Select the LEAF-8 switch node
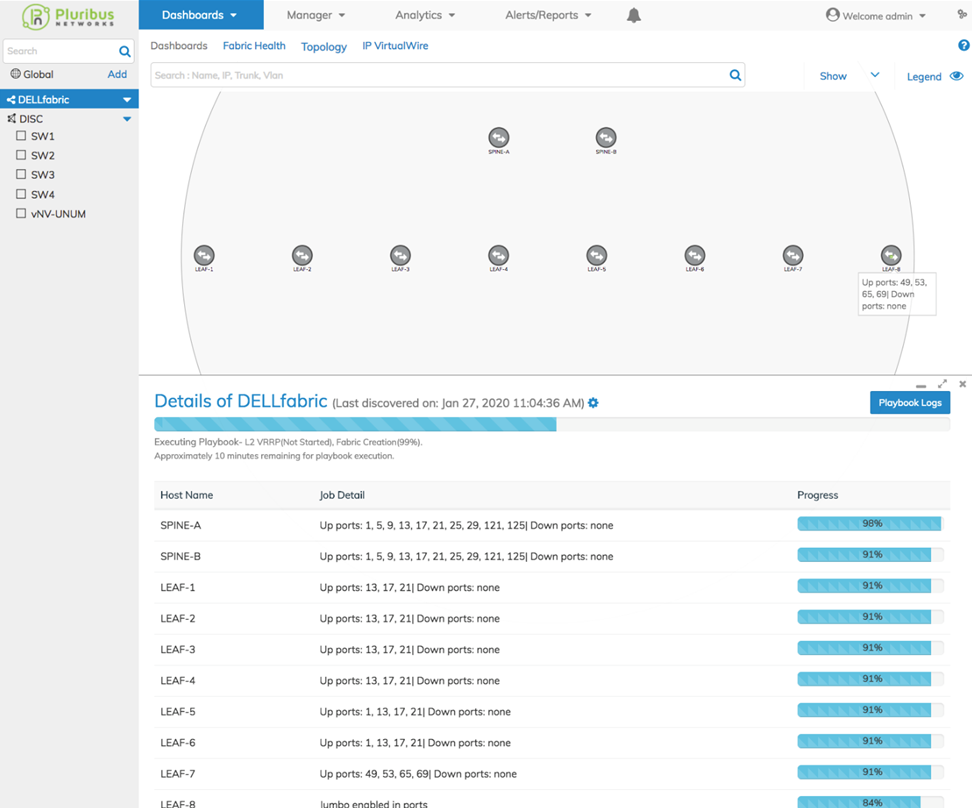Image resolution: width=972 pixels, height=808 pixels. 891,255
